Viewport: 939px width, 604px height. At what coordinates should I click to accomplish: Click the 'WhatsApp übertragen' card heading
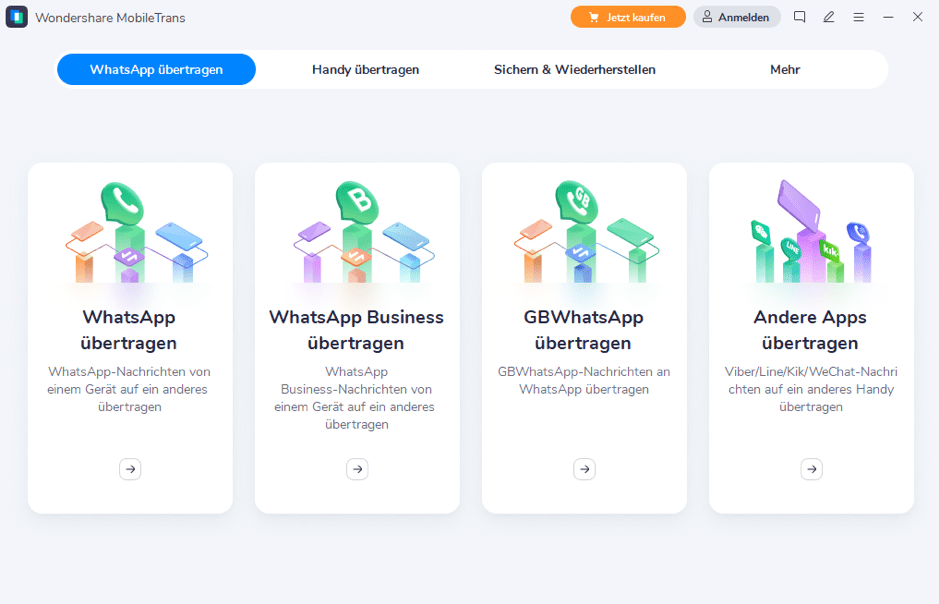click(x=129, y=330)
